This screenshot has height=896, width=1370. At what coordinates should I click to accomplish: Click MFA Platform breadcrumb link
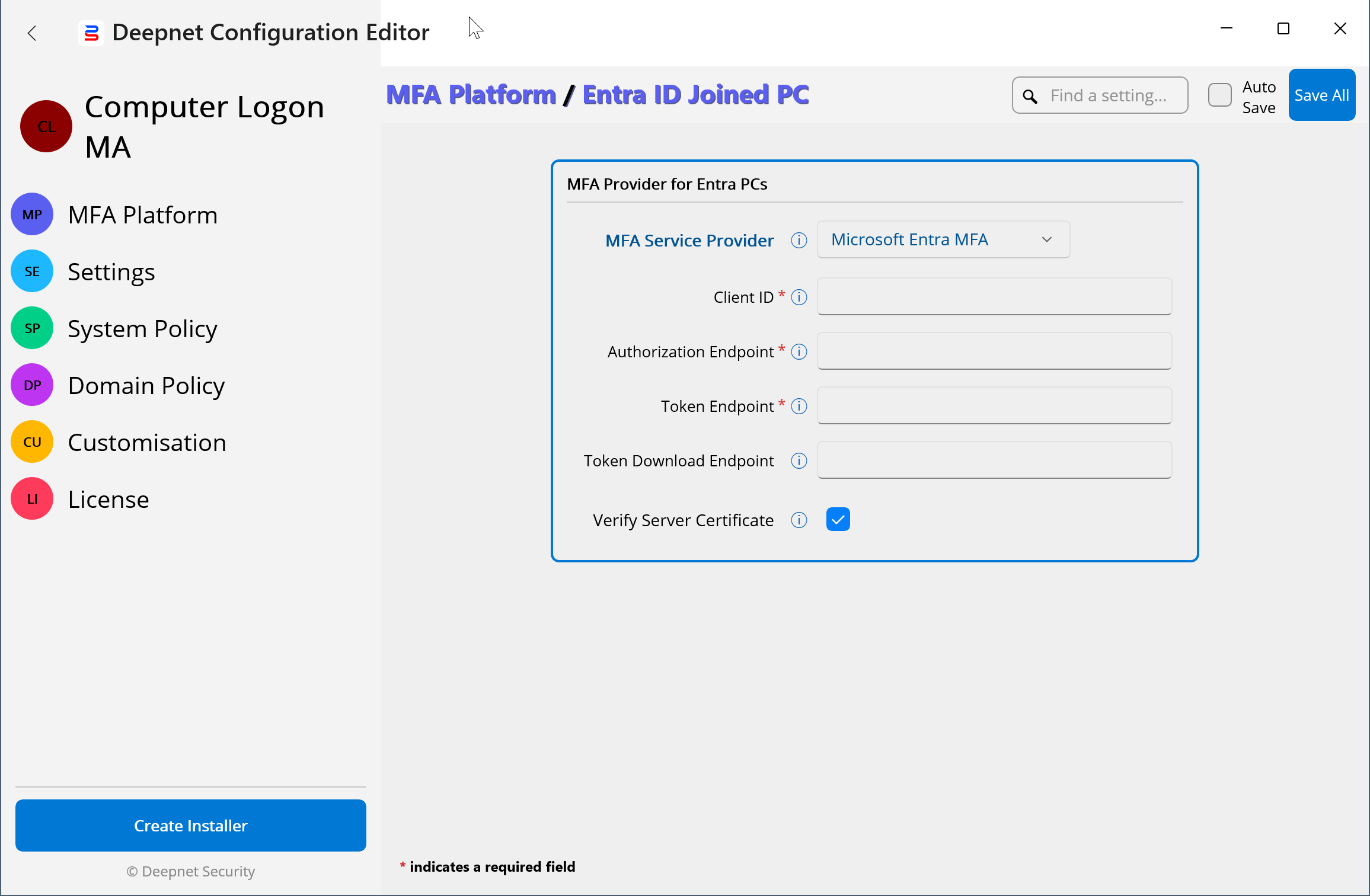[x=471, y=95]
